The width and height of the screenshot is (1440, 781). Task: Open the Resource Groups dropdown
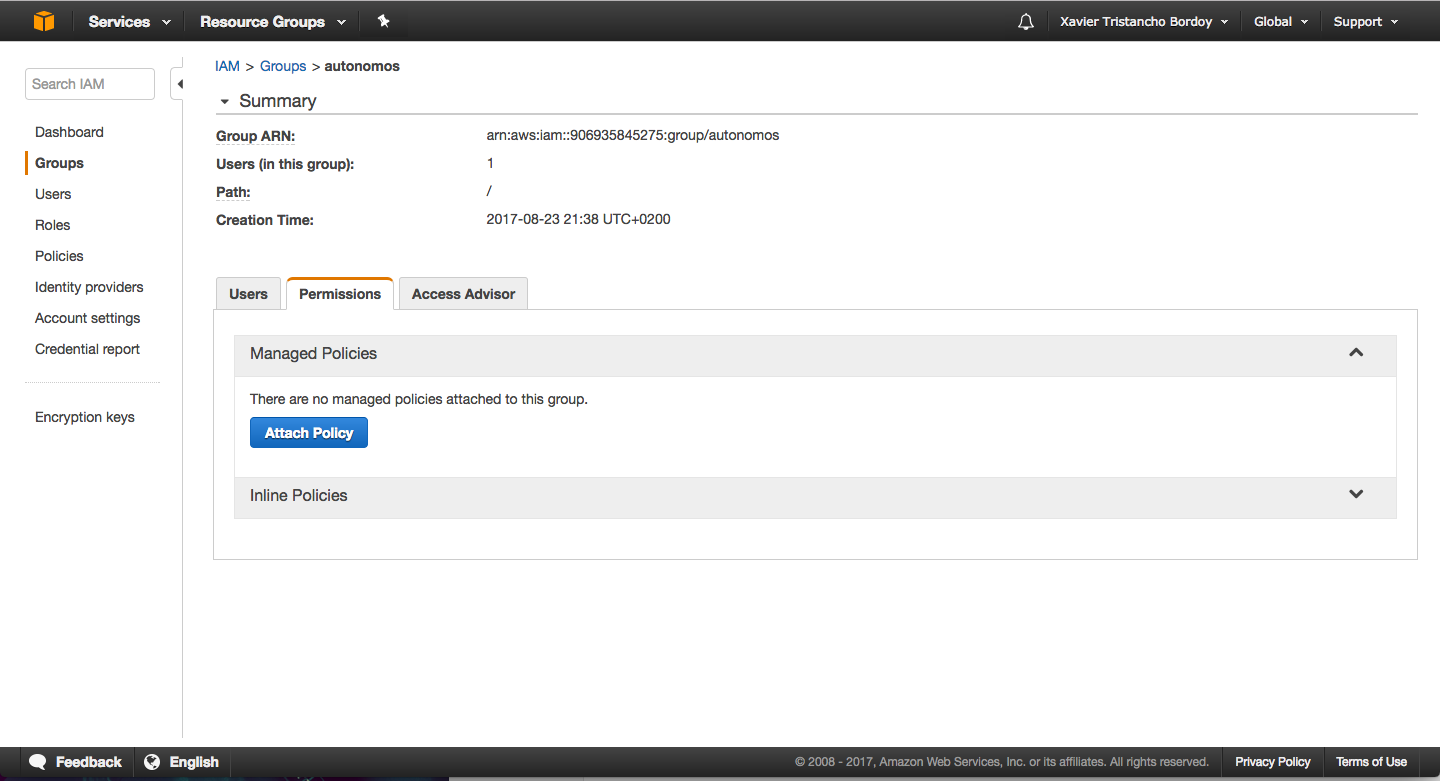pos(272,21)
